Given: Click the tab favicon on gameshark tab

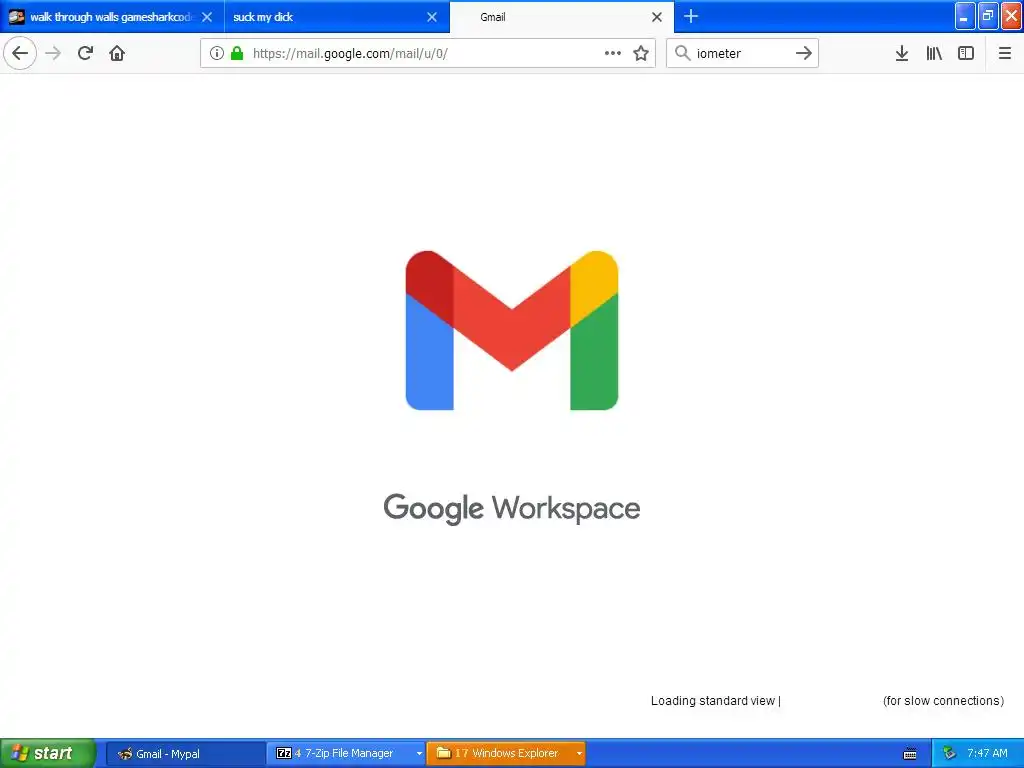Looking at the screenshot, I should point(16,17).
